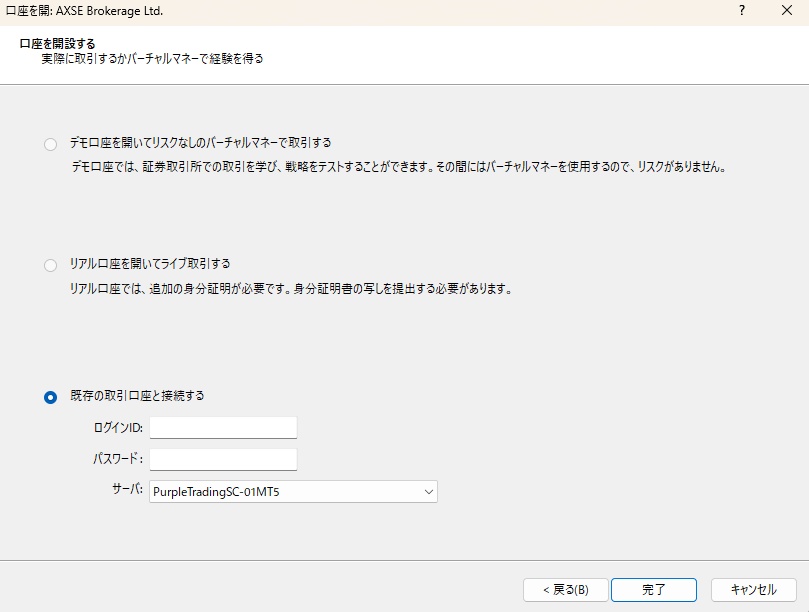Go back with the 戻る(B) button
Screen dimensions: 809x612
pos(563,589)
